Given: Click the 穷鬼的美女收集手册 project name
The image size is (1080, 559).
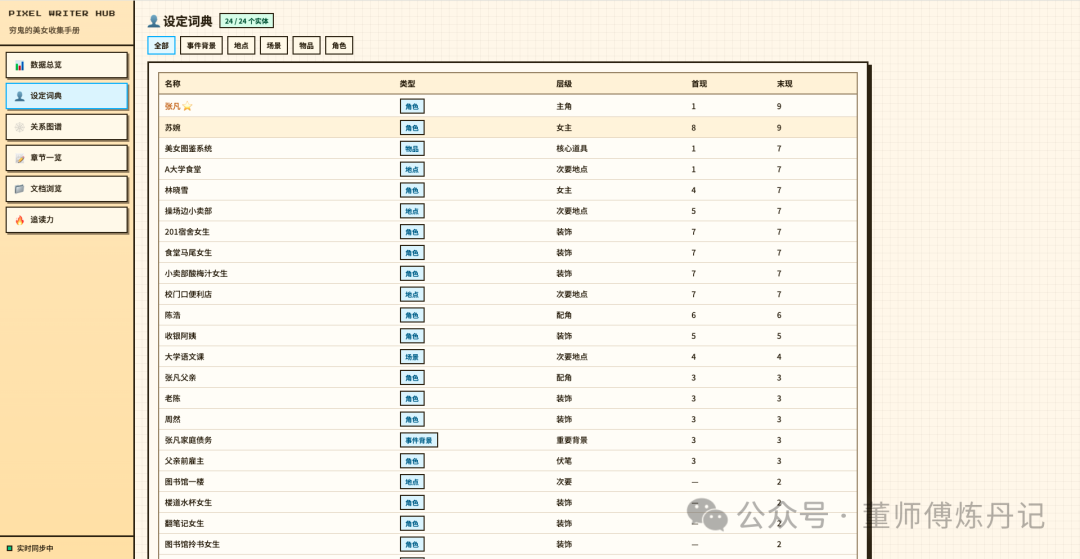Looking at the screenshot, I should pyautogui.click(x=44, y=30).
